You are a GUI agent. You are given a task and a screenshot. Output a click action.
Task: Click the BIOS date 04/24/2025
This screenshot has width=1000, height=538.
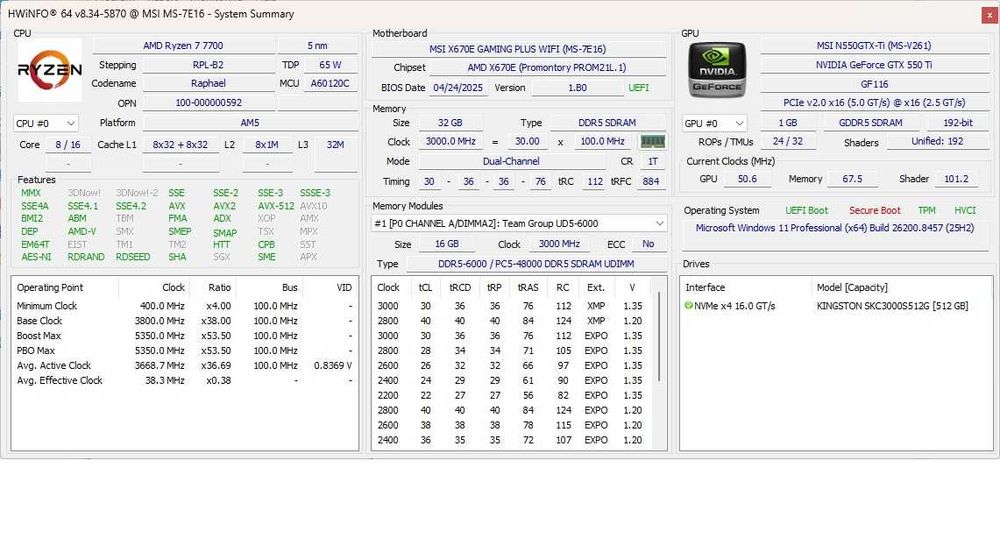[x=458, y=88]
